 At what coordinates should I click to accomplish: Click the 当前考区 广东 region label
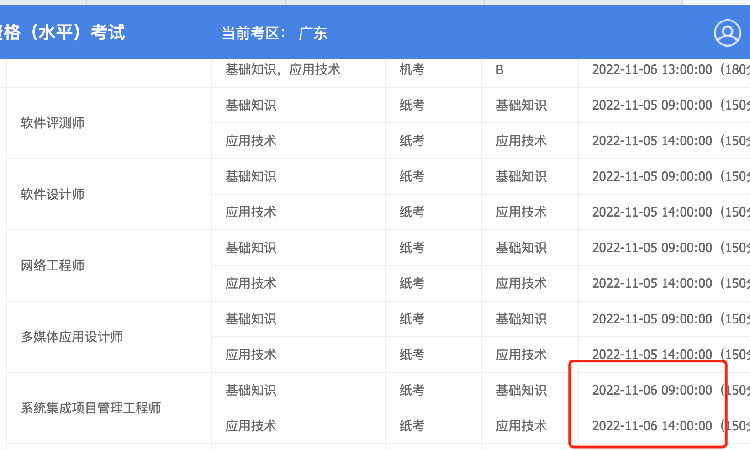[274, 33]
